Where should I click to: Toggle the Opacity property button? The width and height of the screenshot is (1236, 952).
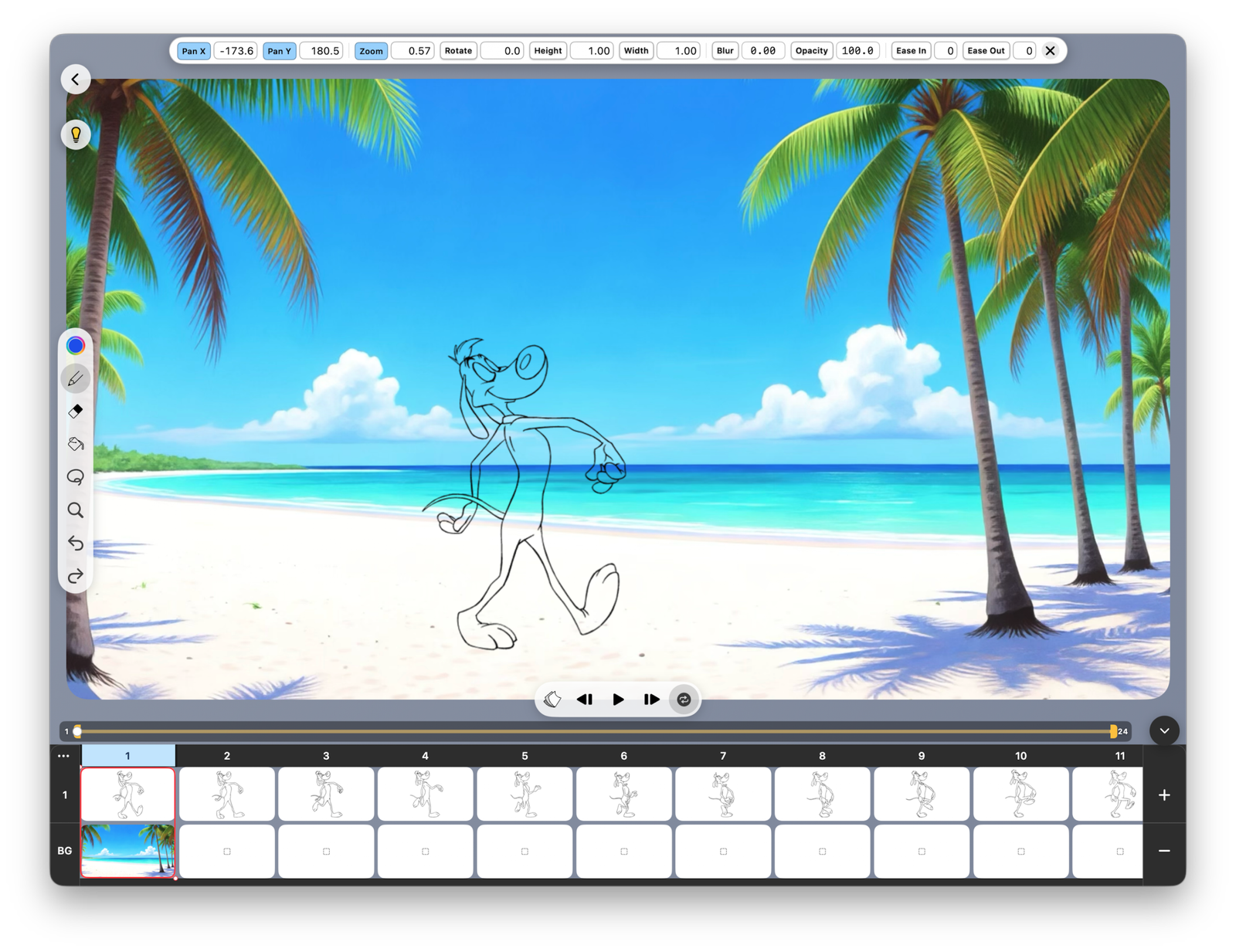[x=811, y=51]
